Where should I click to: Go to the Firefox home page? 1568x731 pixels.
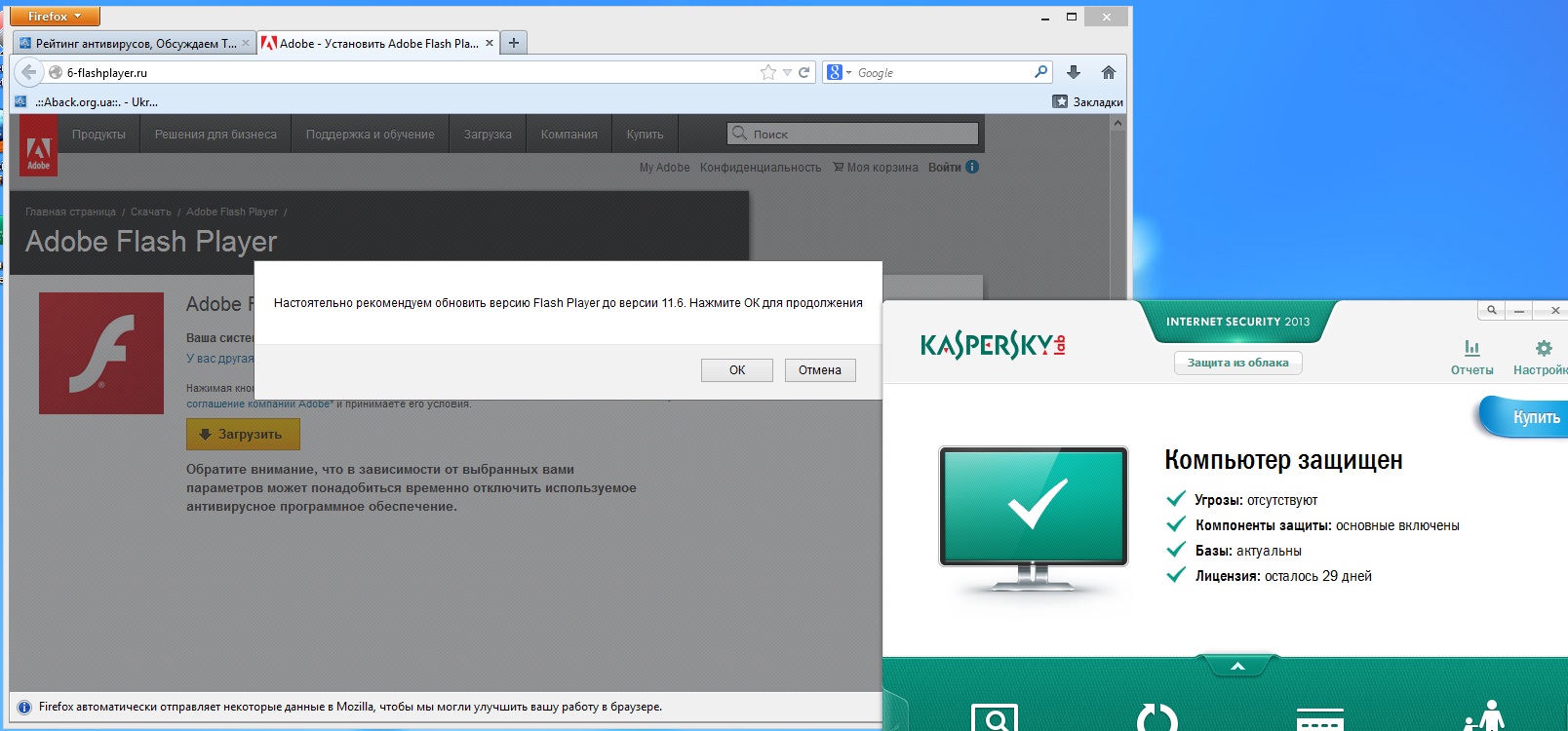click(1109, 72)
